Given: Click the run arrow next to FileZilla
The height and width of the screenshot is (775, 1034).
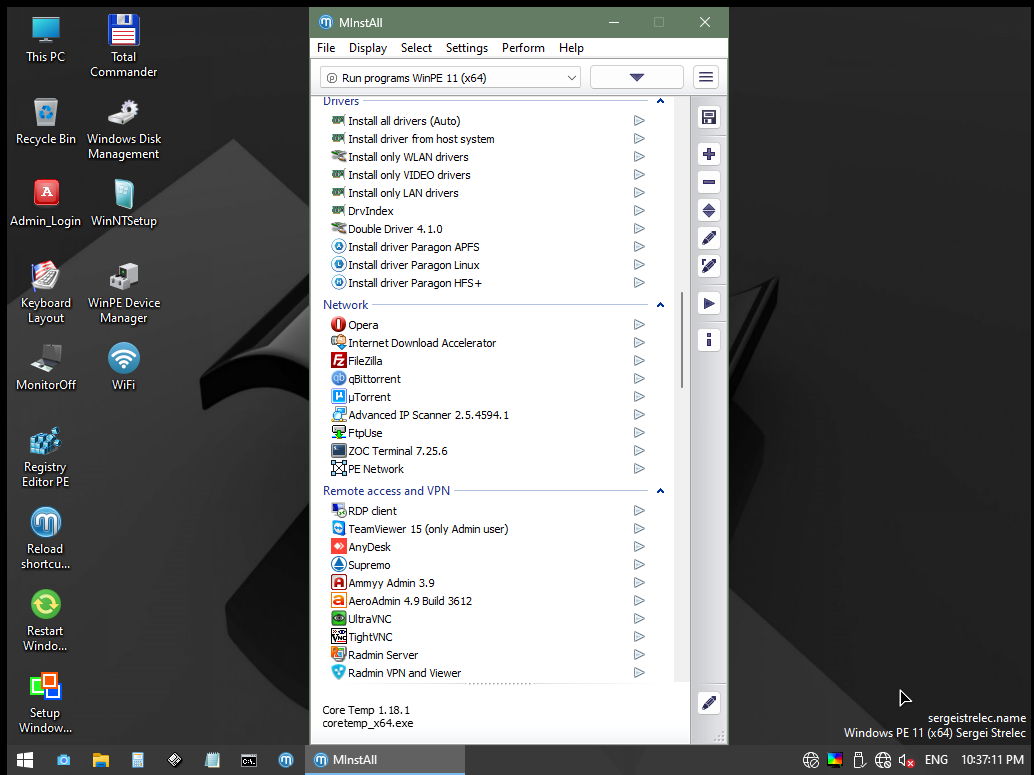Looking at the screenshot, I should click(x=639, y=361).
